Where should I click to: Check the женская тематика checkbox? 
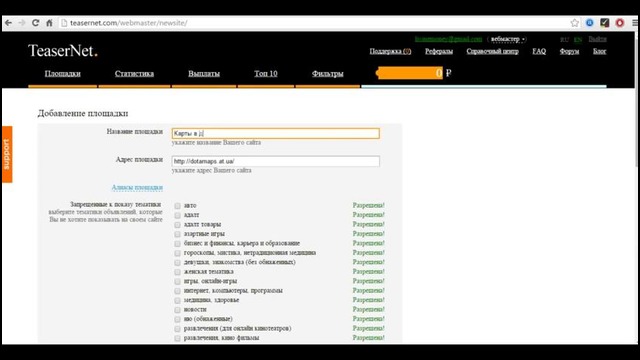178,272
